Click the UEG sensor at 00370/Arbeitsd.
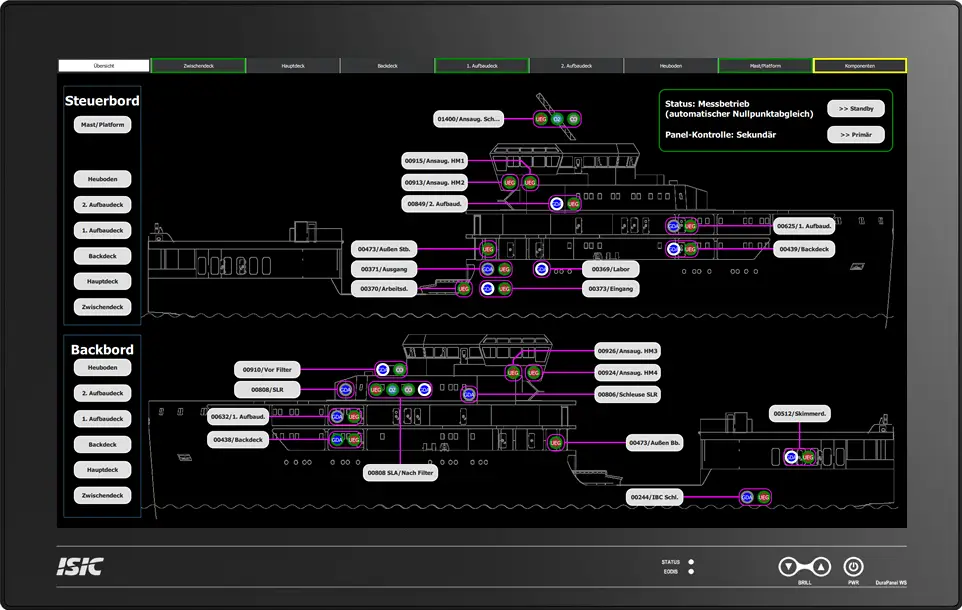Viewport: 962px width, 610px height. (x=464, y=289)
